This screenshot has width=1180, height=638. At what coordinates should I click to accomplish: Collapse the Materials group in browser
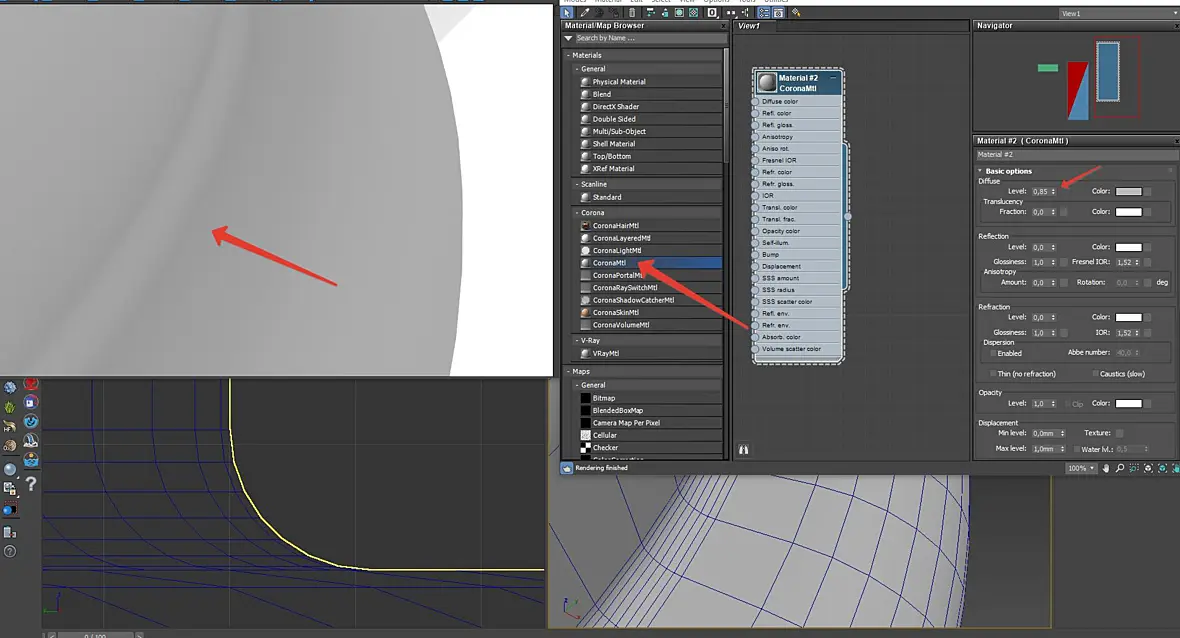pos(568,55)
